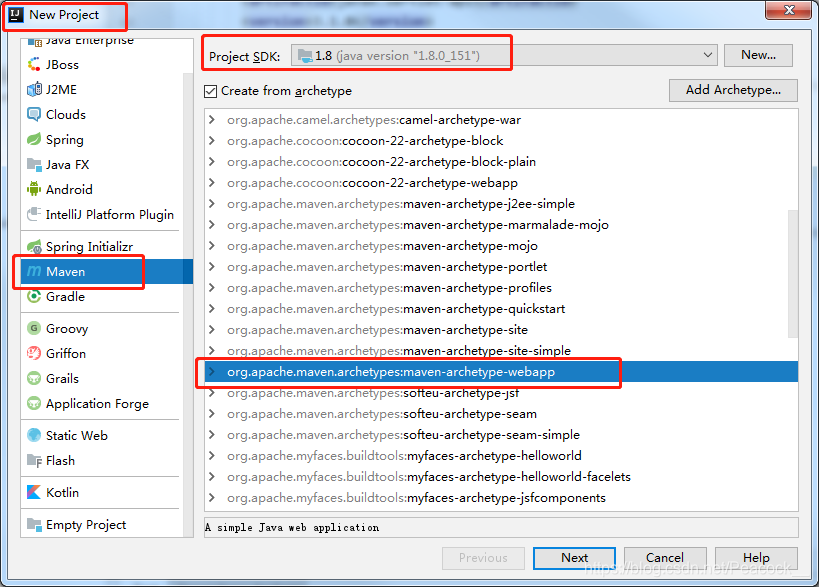The width and height of the screenshot is (819, 587).
Task: Expand maven-archetype-quickstart node
Action: 212,309
